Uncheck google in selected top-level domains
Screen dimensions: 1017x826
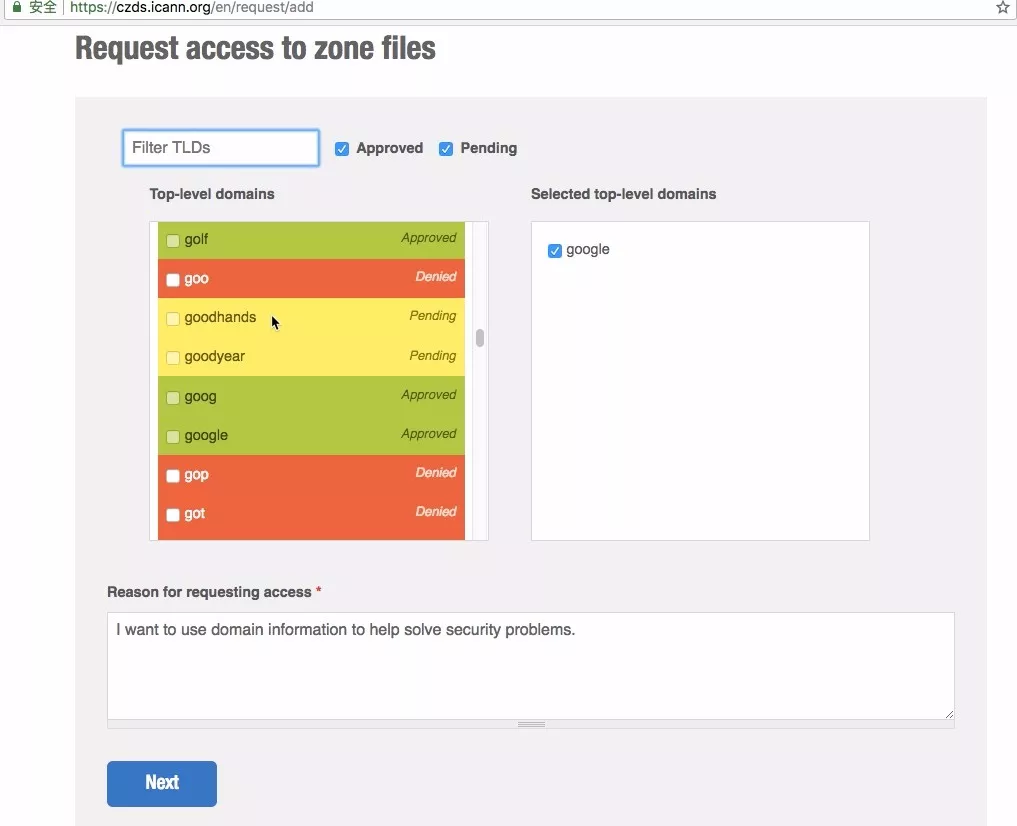pos(555,251)
